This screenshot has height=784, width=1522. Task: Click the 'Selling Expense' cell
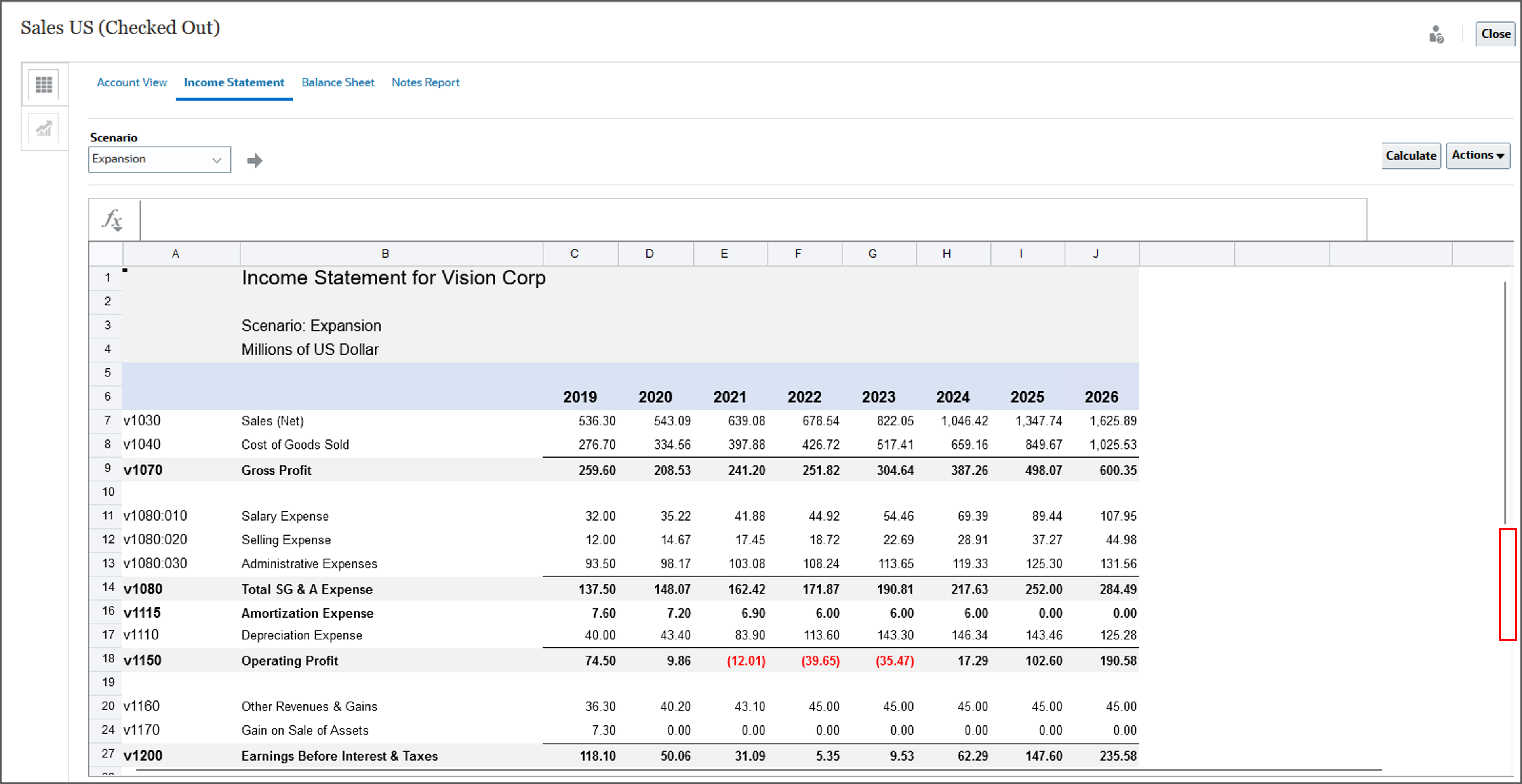coord(286,540)
